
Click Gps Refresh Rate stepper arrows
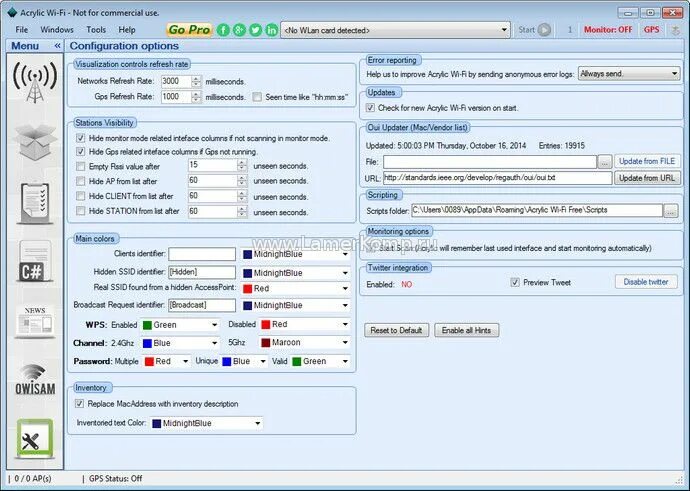pos(196,97)
